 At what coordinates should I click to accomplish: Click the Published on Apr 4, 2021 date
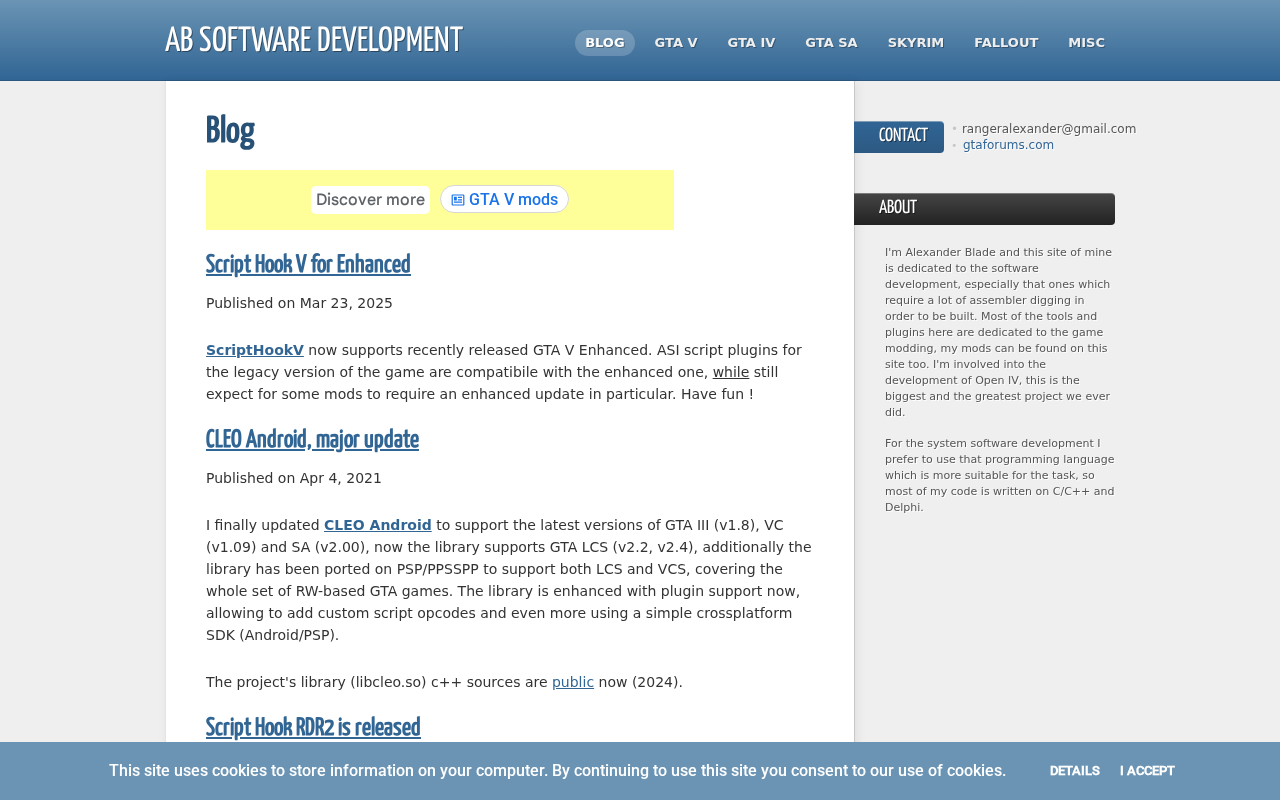294,478
